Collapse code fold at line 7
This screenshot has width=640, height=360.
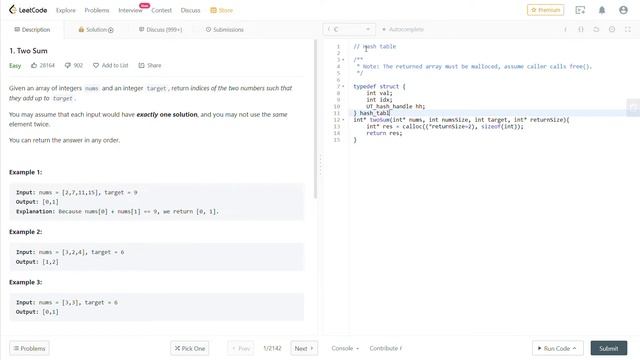coord(343,87)
